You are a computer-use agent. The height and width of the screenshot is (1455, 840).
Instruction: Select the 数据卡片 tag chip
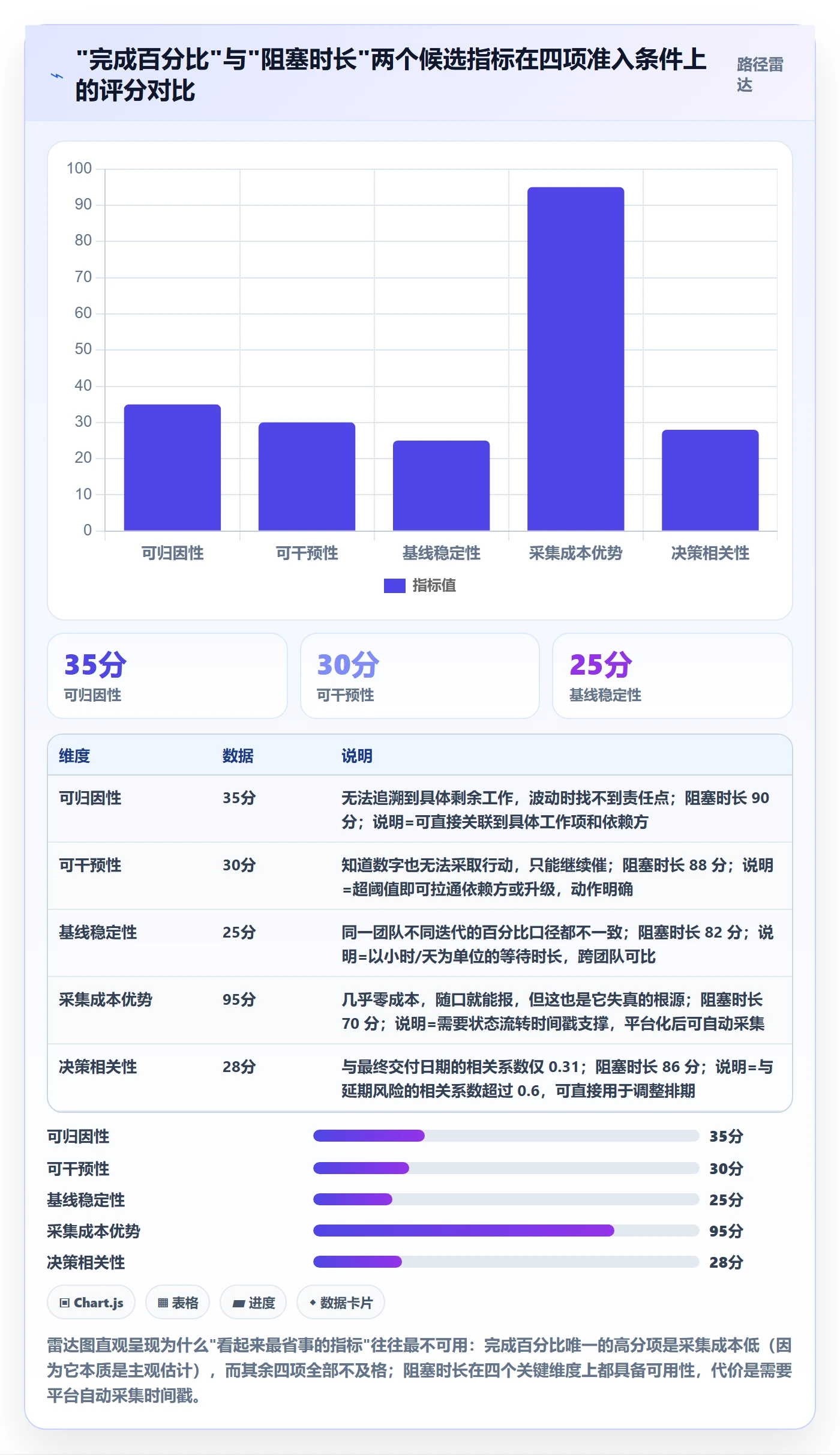(341, 1302)
